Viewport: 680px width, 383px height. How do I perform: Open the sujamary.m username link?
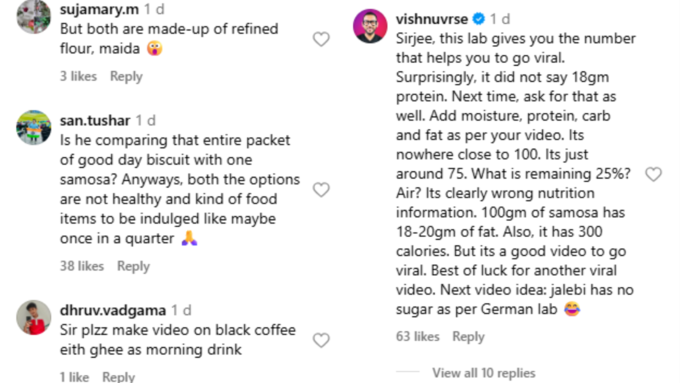point(99,9)
